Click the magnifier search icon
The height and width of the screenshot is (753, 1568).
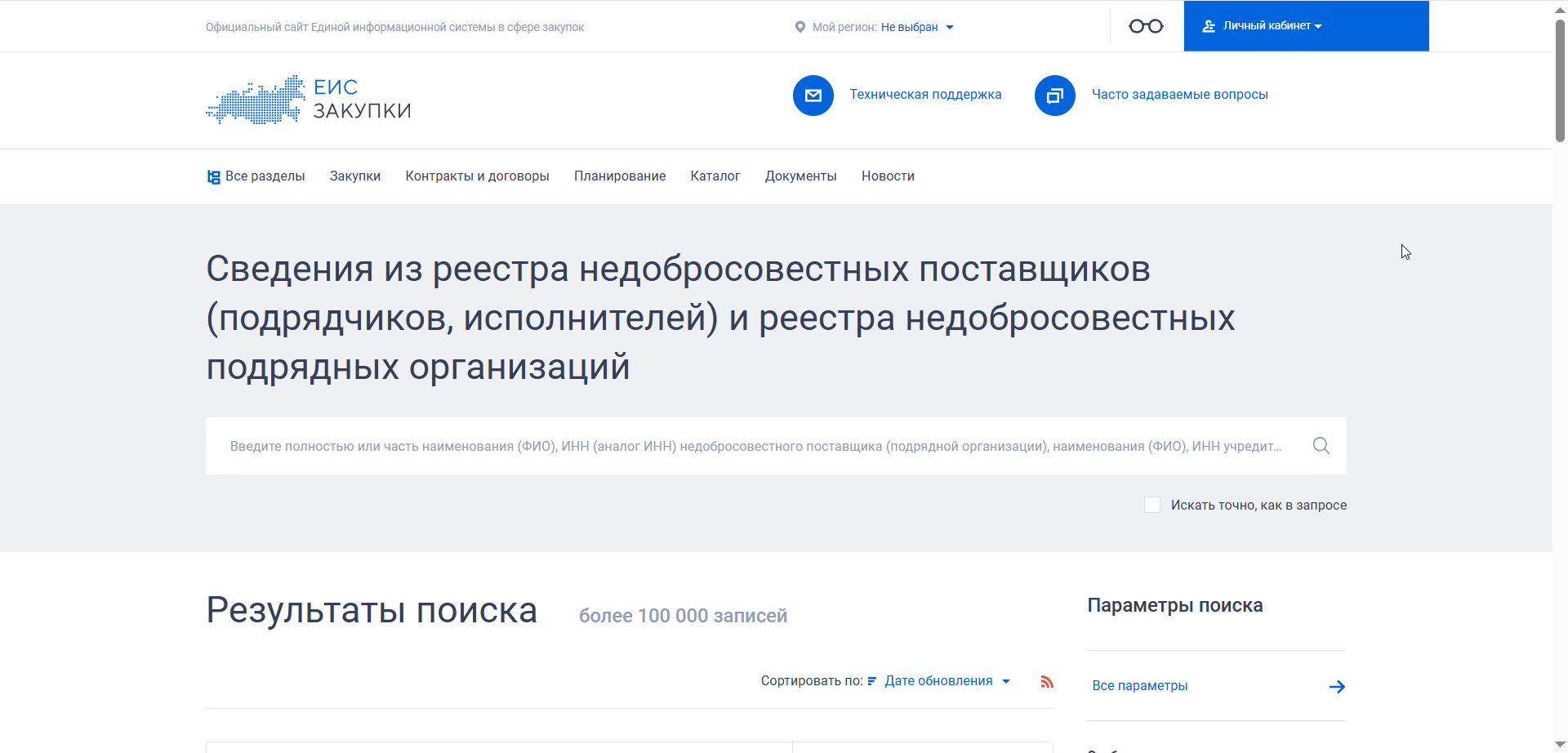1321,446
